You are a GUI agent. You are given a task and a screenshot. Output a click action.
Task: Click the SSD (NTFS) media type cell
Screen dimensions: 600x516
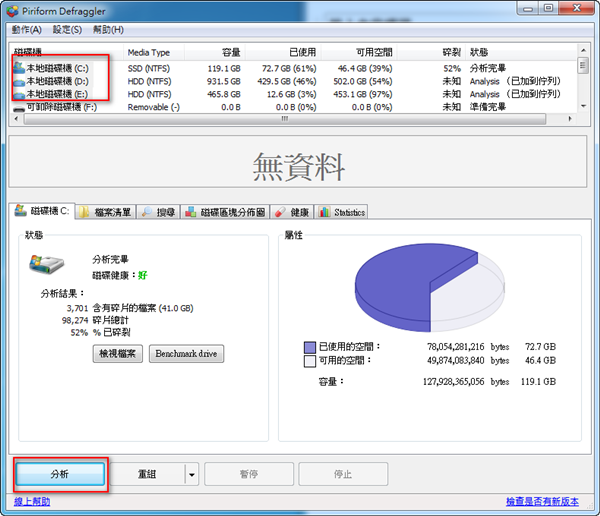pyautogui.click(x=149, y=69)
